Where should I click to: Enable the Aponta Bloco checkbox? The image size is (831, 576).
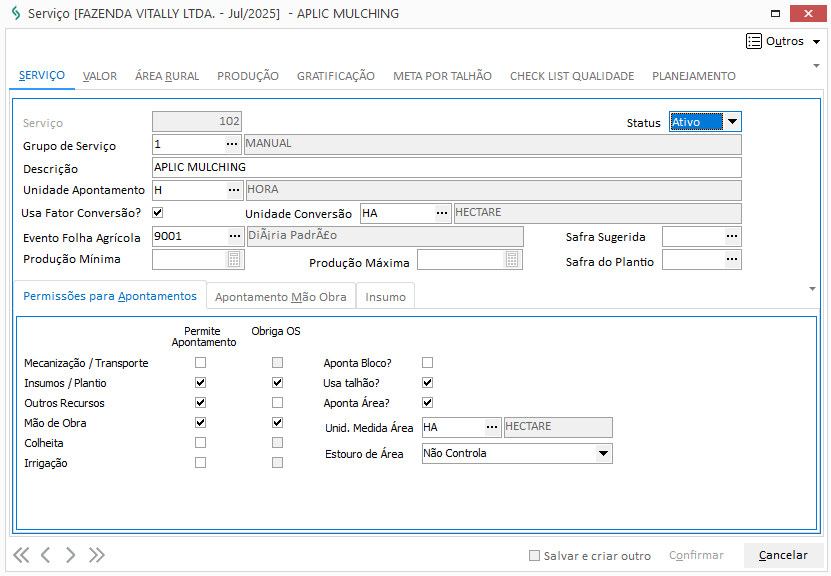(x=428, y=363)
